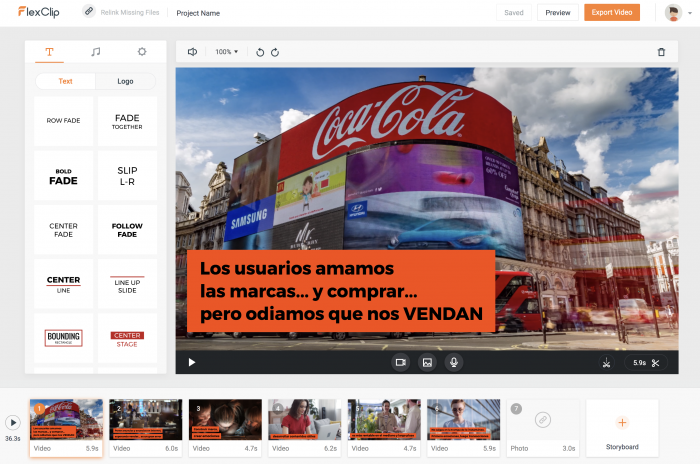Open the 100% zoom dropdown

[227, 52]
